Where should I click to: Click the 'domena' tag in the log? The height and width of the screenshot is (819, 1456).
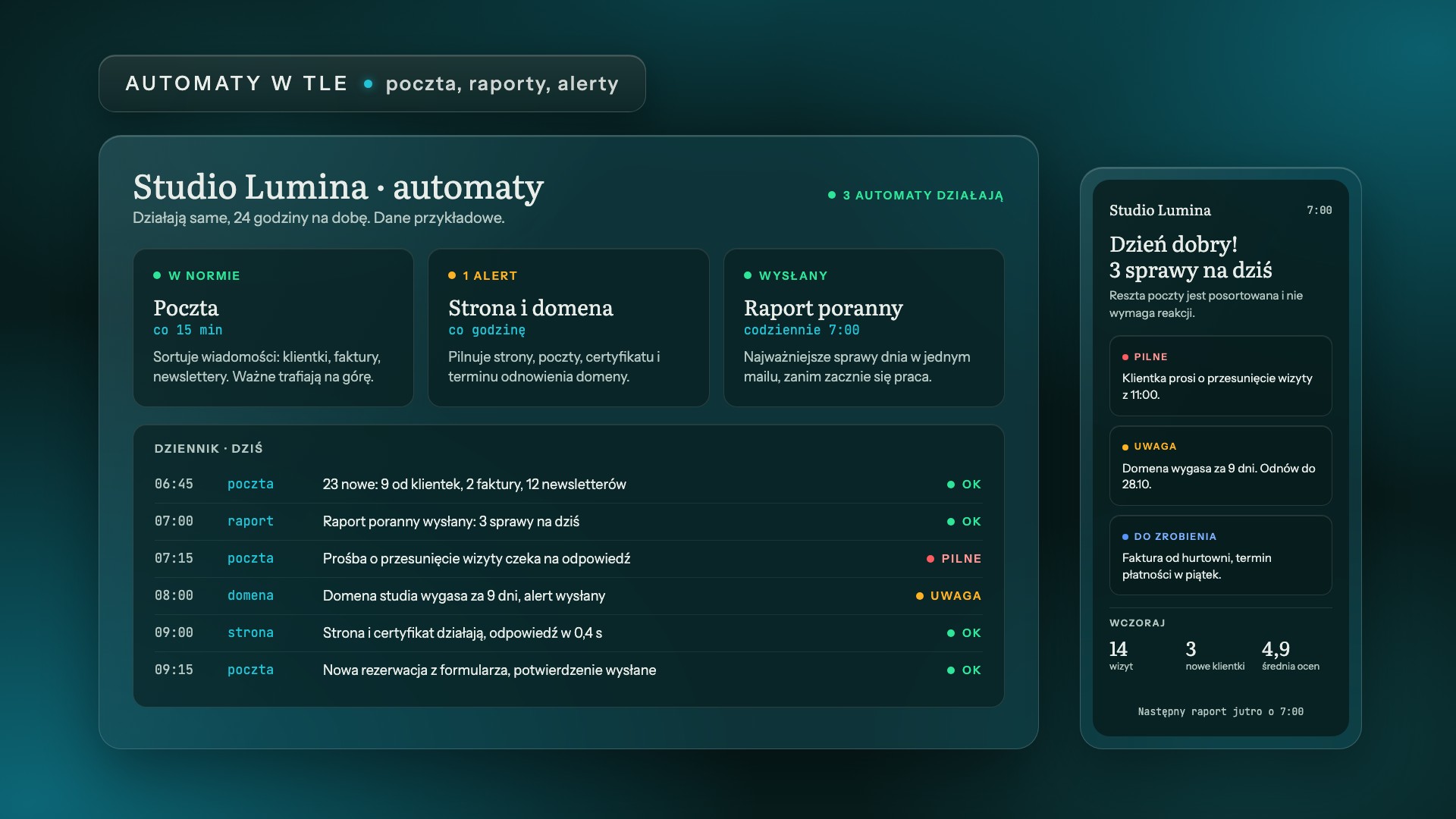[x=250, y=596]
